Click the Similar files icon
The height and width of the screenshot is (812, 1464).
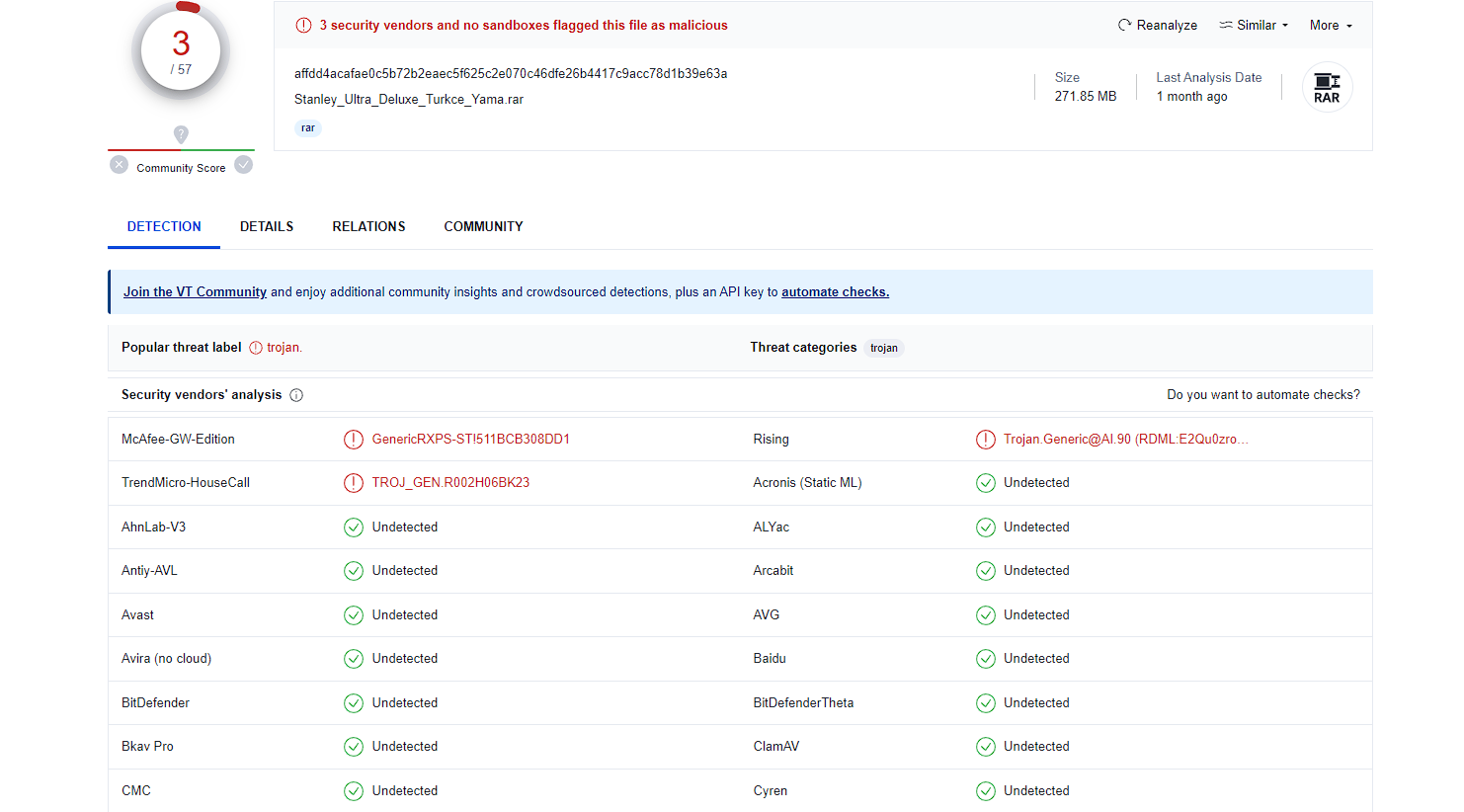tap(1226, 25)
